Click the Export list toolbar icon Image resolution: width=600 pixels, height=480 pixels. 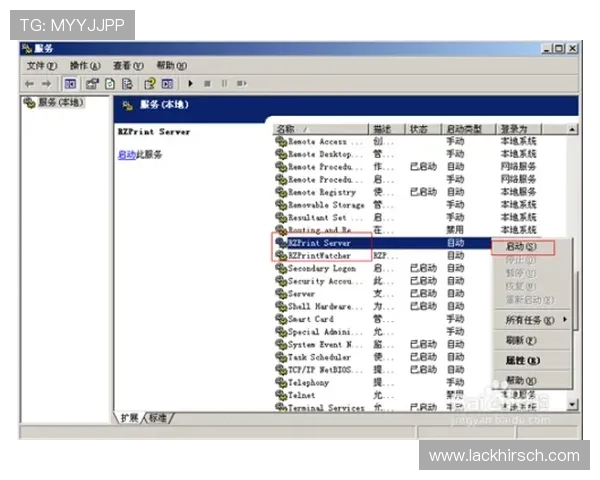pos(127,83)
